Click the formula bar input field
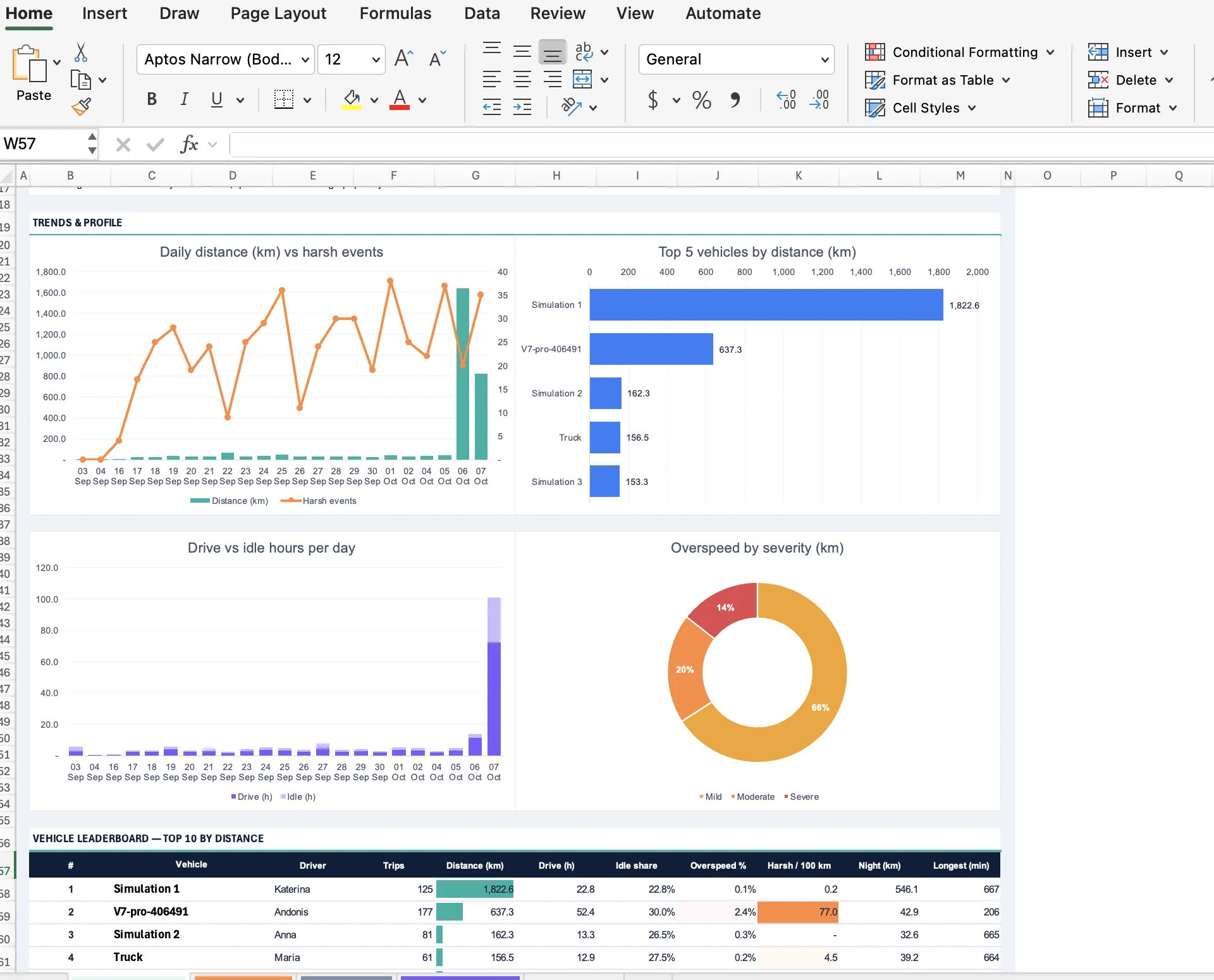The width and height of the screenshot is (1214, 980). 721,144
